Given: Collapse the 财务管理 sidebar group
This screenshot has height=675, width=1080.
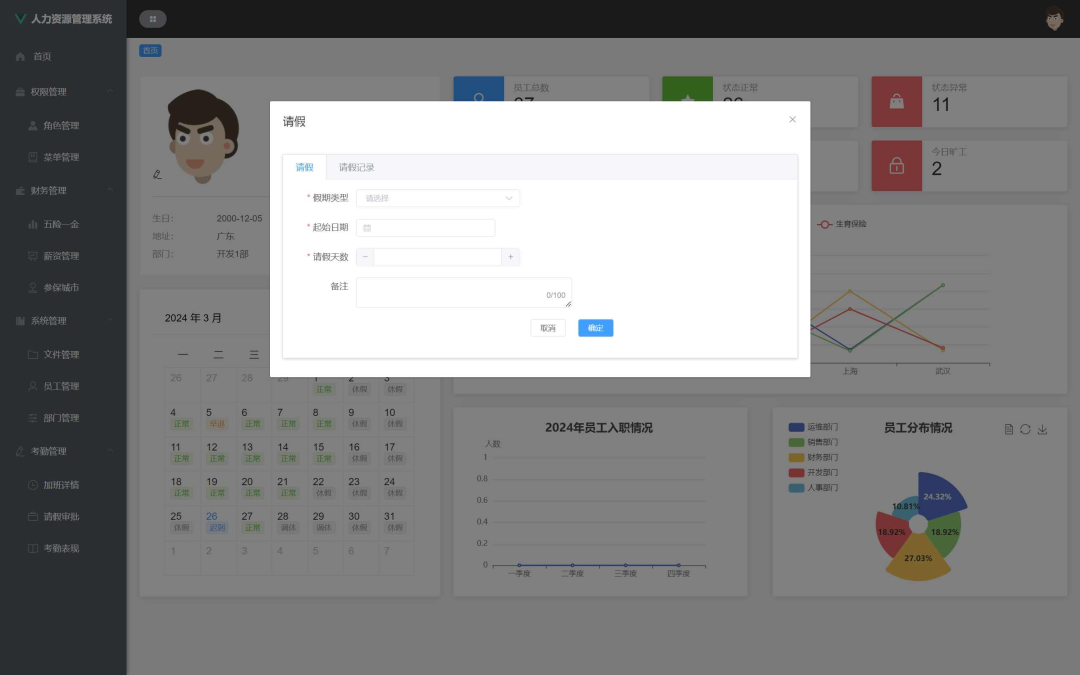Looking at the screenshot, I should click(63, 190).
